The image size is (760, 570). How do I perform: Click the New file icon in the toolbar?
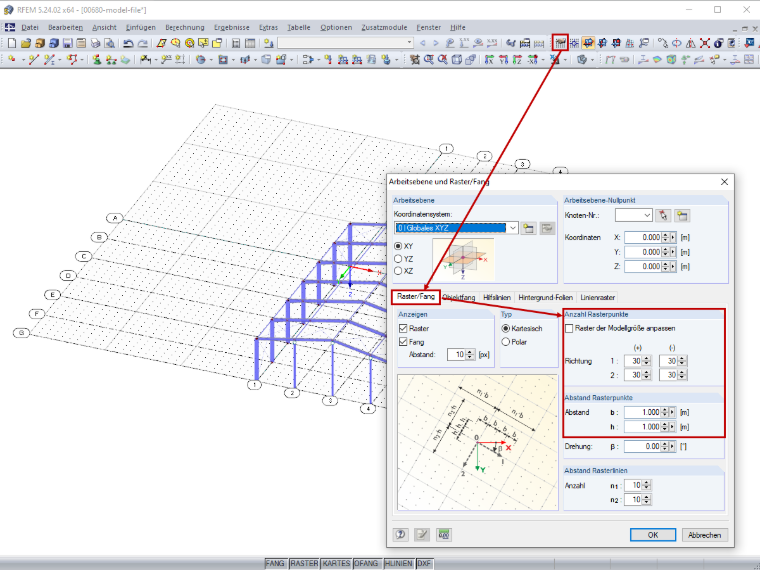(x=11, y=43)
